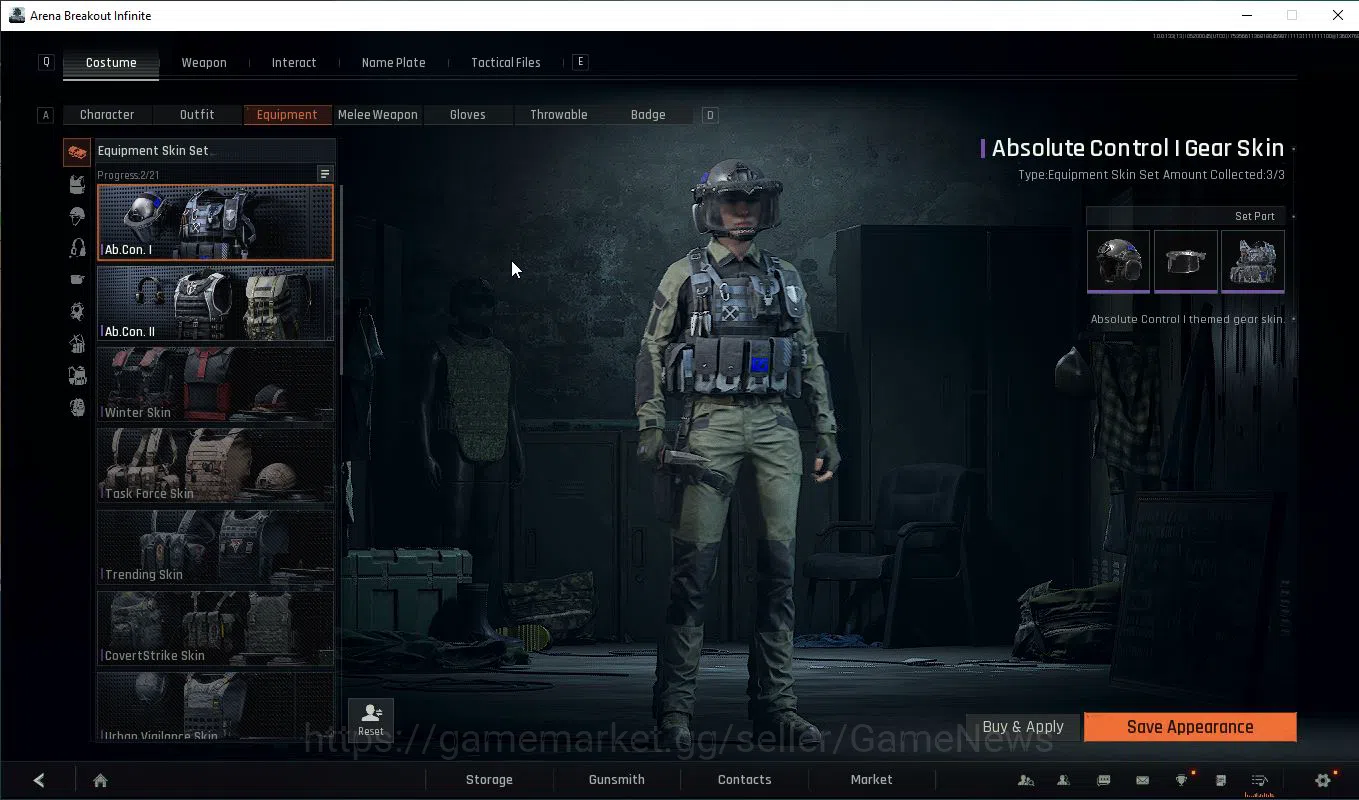Open Gunsmith from the bottom bar
Image resolution: width=1359 pixels, height=800 pixels.
[x=616, y=780]
